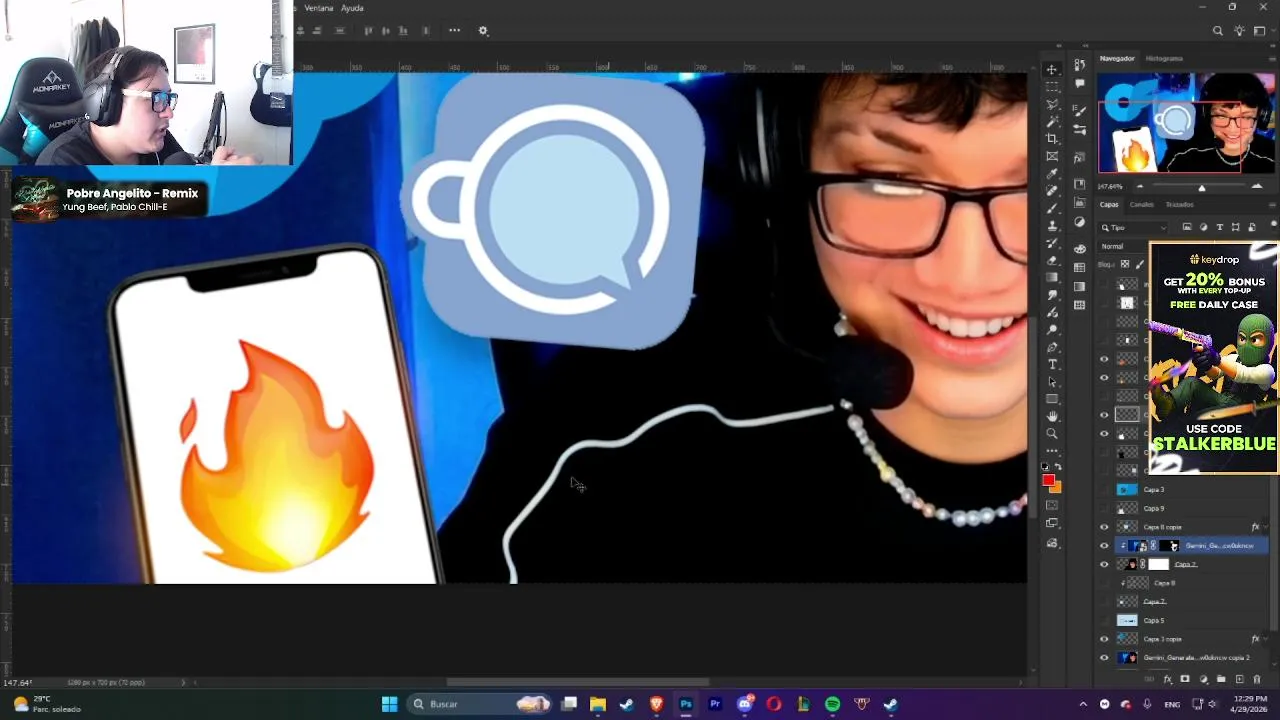The width and height of the screenshot is (1280, 720).
Task: Select the Clone Stamp tool
Action: click(1052, 226)
